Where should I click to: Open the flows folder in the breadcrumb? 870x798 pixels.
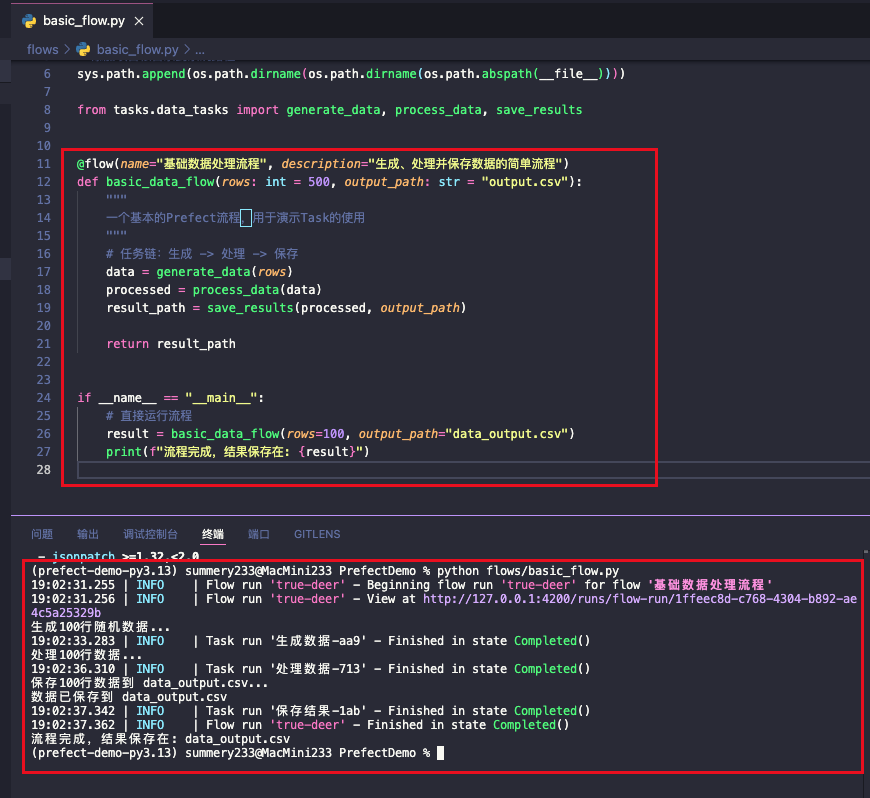42,49
